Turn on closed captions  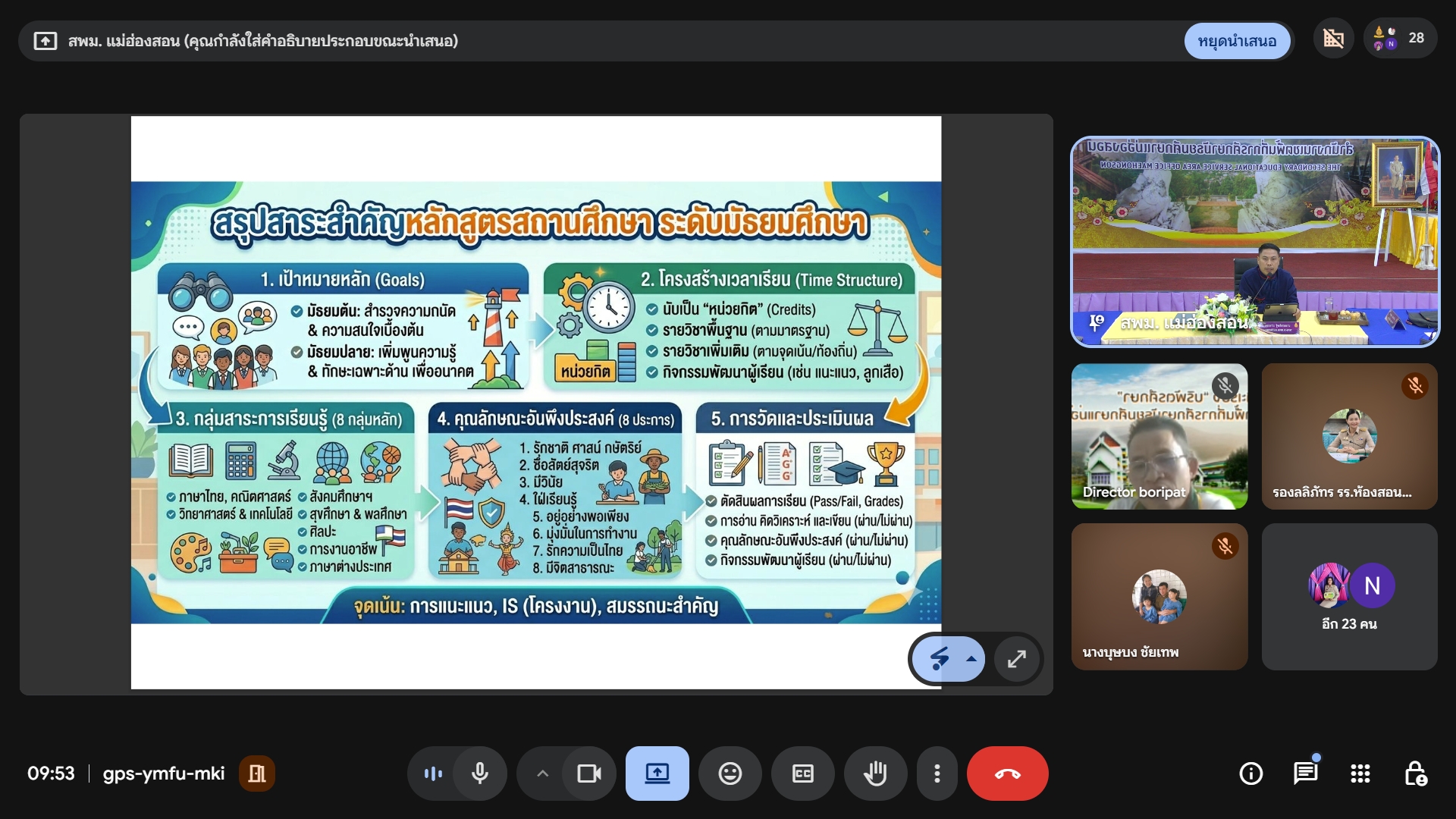(x=802, y=773)
